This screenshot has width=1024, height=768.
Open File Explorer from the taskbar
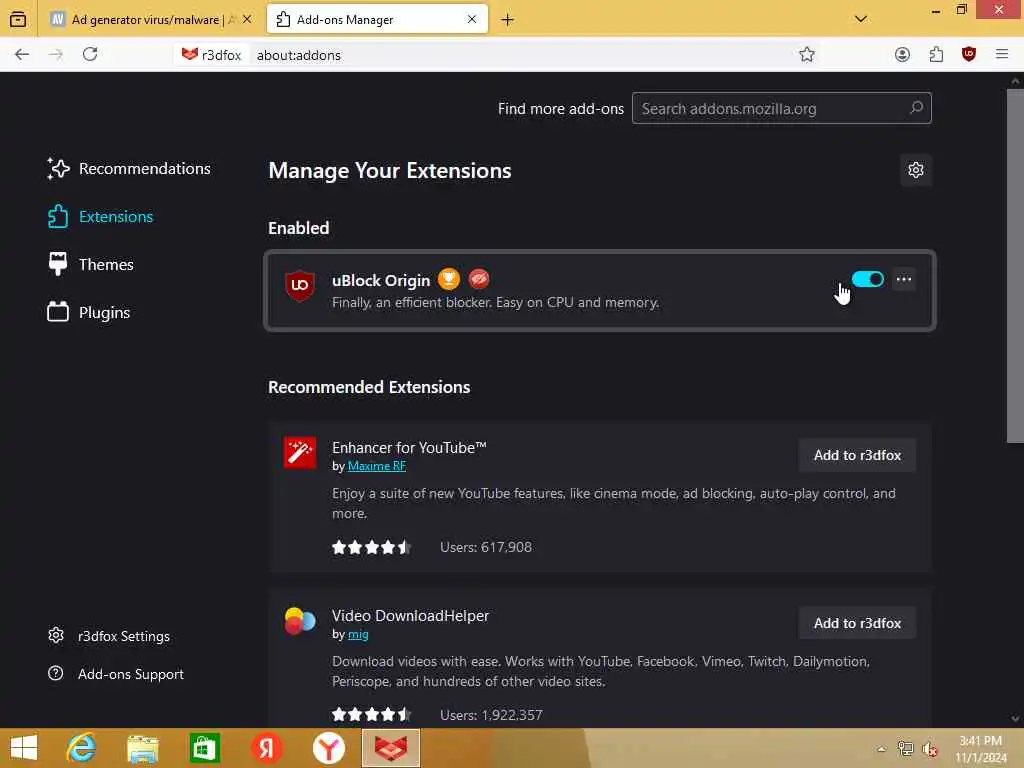[x=142, y=748]
